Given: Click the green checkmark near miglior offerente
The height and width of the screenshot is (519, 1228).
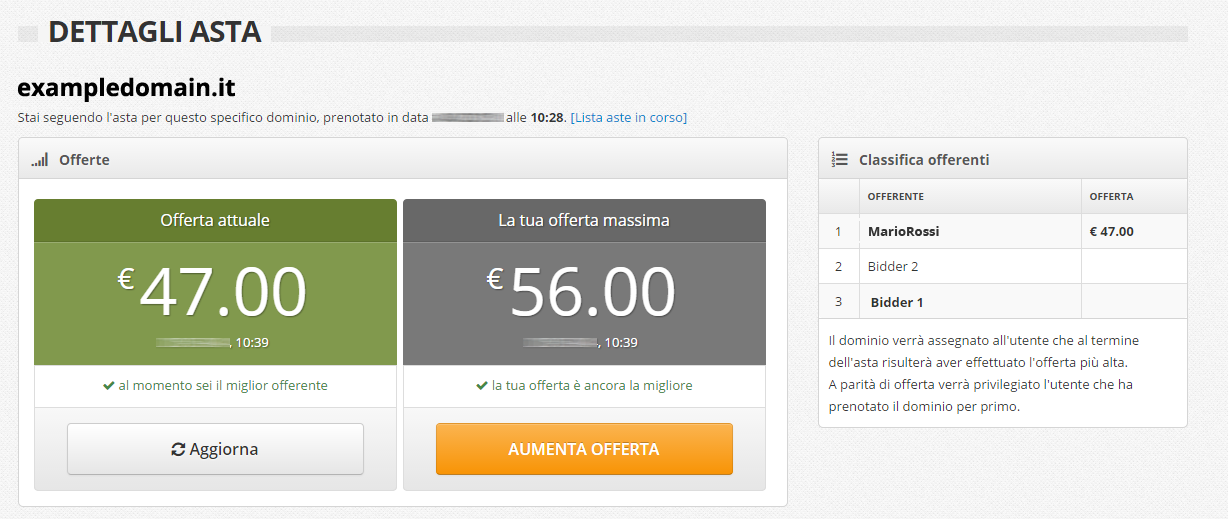Looking at the screenshot, I should pos(108,385).
